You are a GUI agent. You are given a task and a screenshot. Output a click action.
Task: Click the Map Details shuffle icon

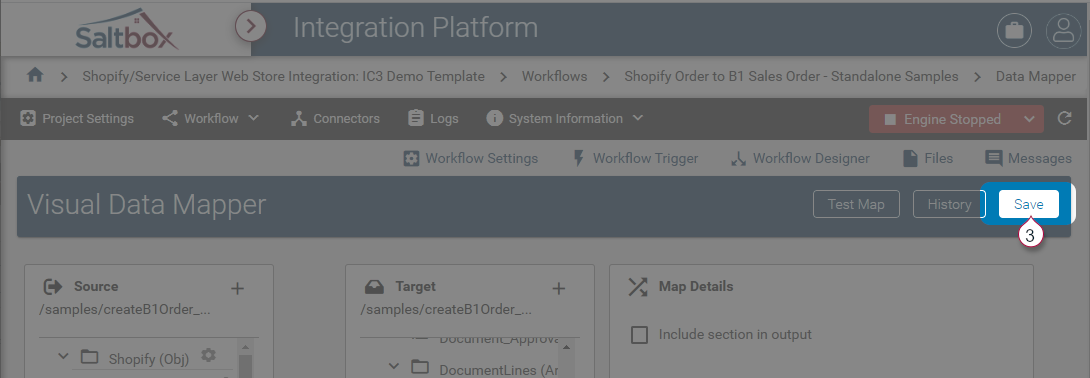click(637, 287)
